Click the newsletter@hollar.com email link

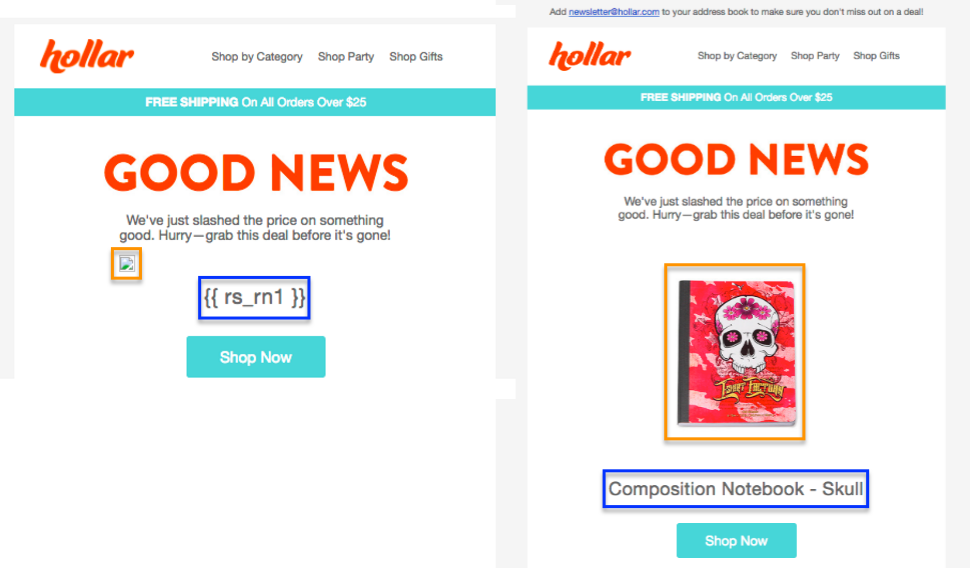(614, 12)
